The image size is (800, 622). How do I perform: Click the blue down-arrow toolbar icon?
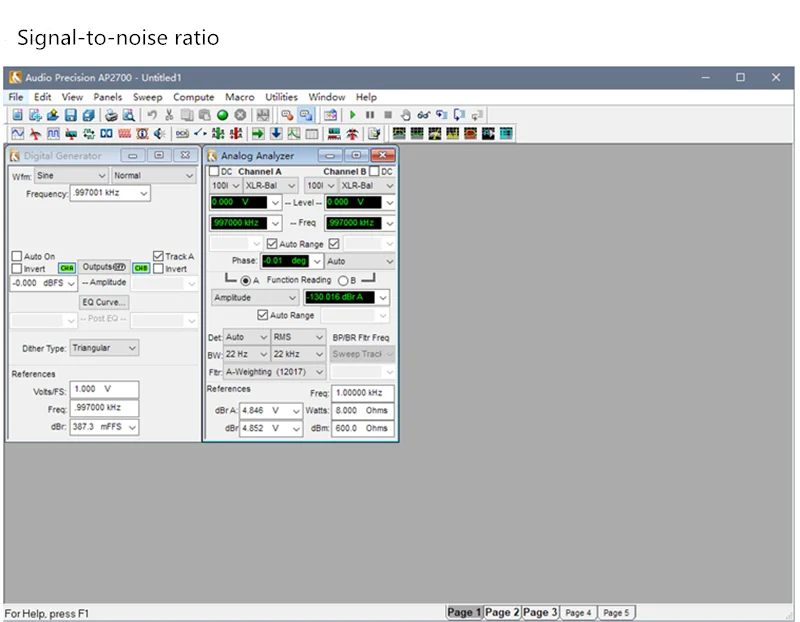coord(276,134)
